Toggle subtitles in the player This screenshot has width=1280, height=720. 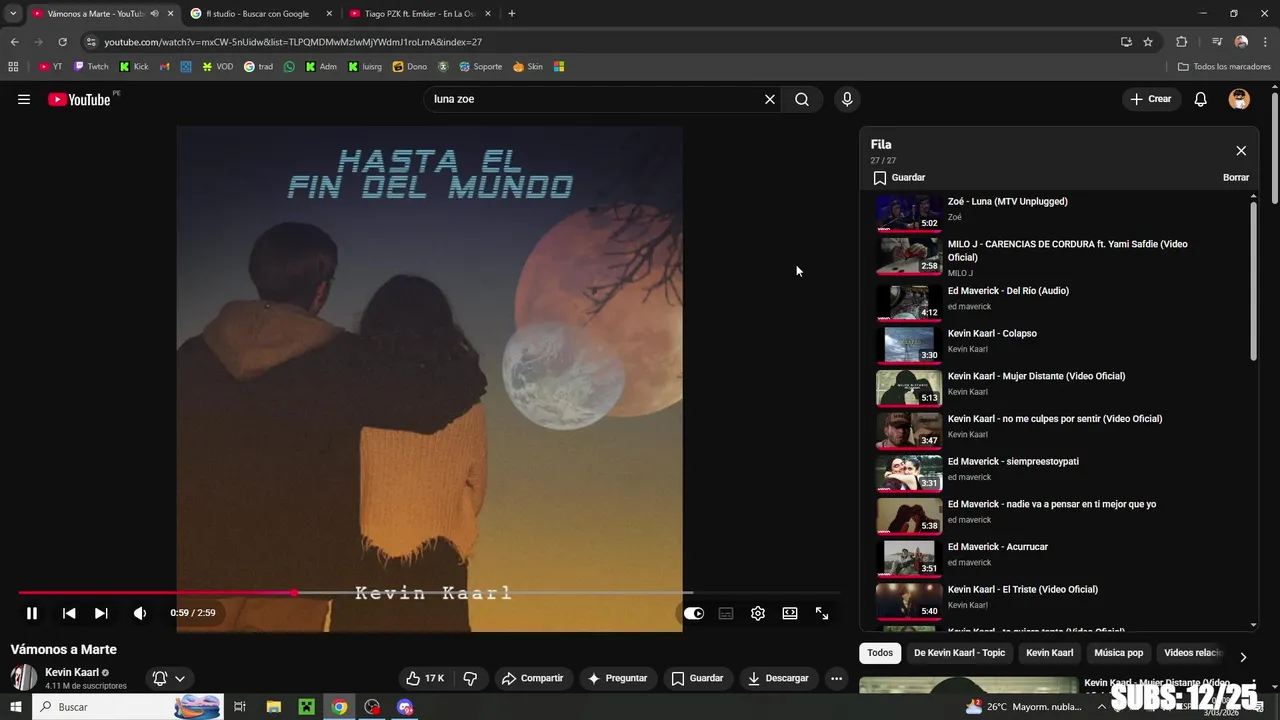[726, 613]
